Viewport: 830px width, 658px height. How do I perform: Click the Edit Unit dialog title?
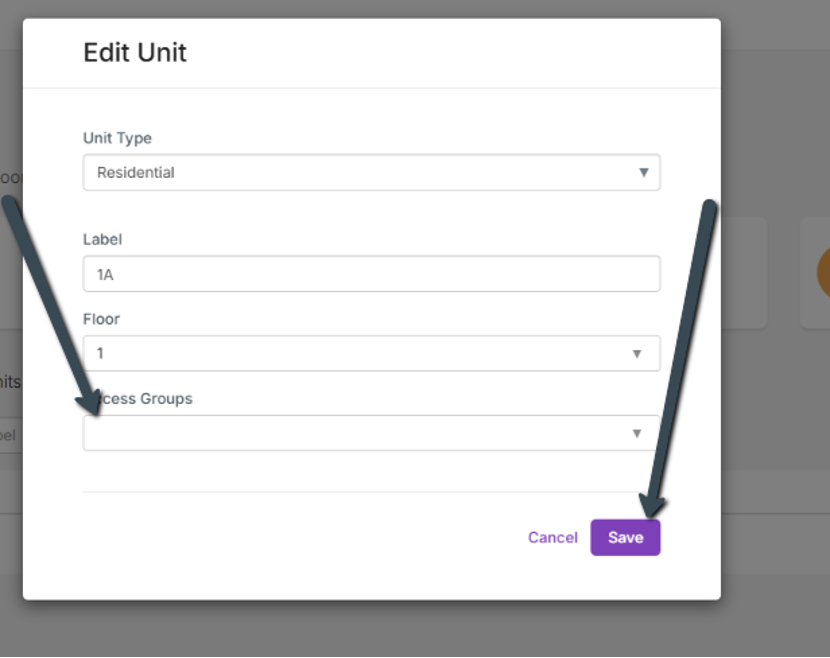(135, 52)
